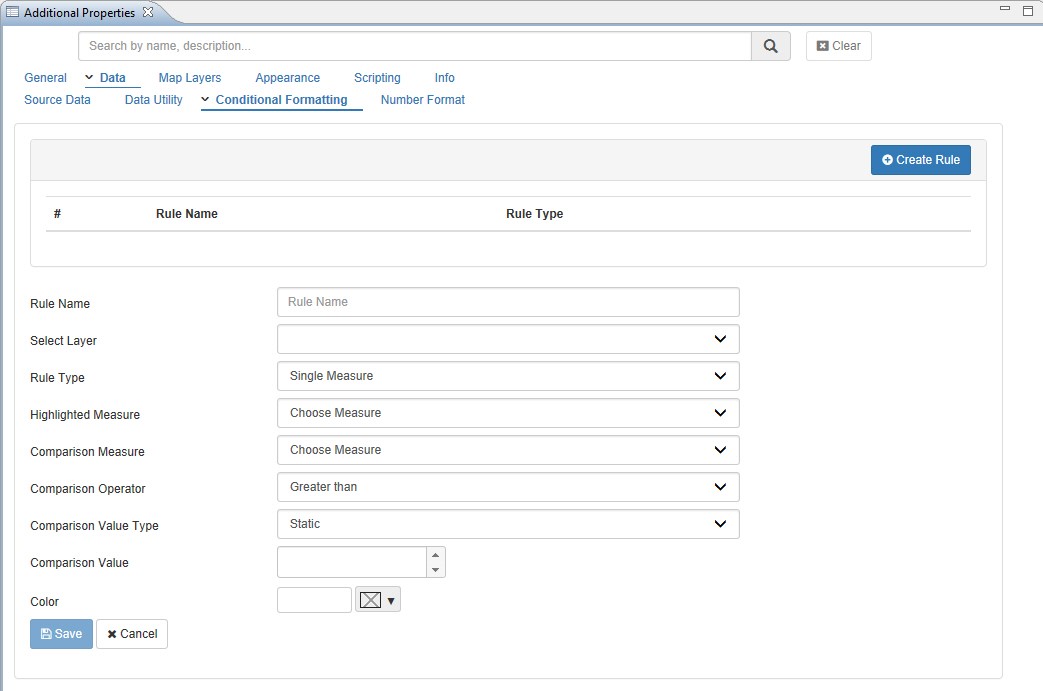Increase Comparison Value with up arrow
This screenshot has width=1043, height=691.
[x=435, y=555]
